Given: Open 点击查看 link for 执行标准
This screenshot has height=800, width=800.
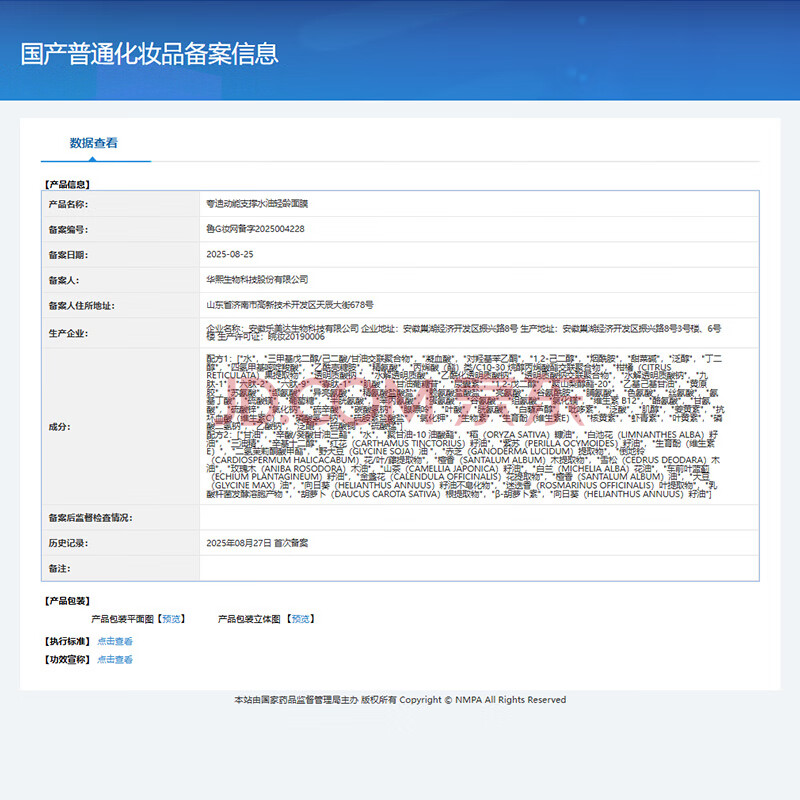Looking at the screenshot, I should [115, 641].
